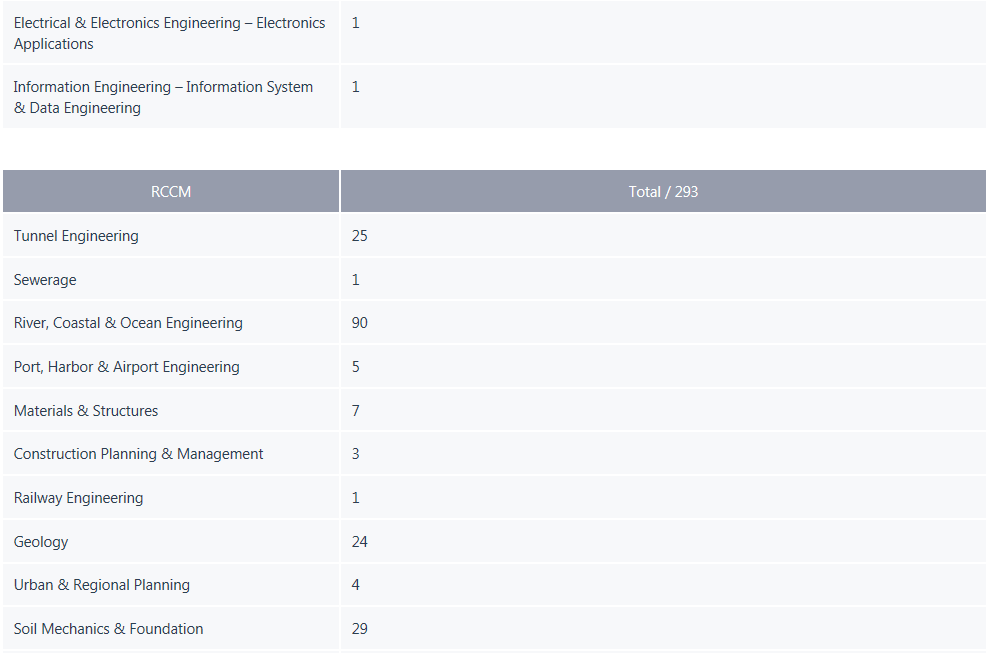The width and height of the screenshot is (990, 653).
Task: Select River, Coastal & Ocean Engineering text
Action: coord(128,323)
